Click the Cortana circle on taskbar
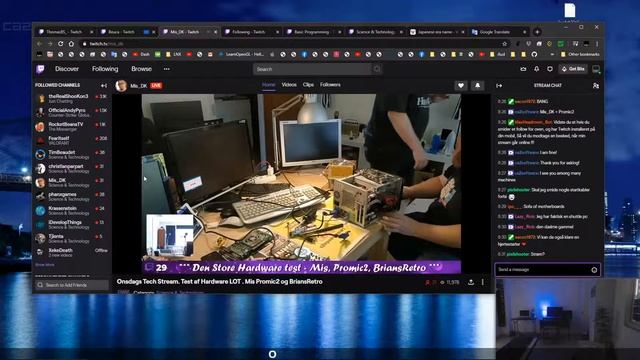 [272, 354]
